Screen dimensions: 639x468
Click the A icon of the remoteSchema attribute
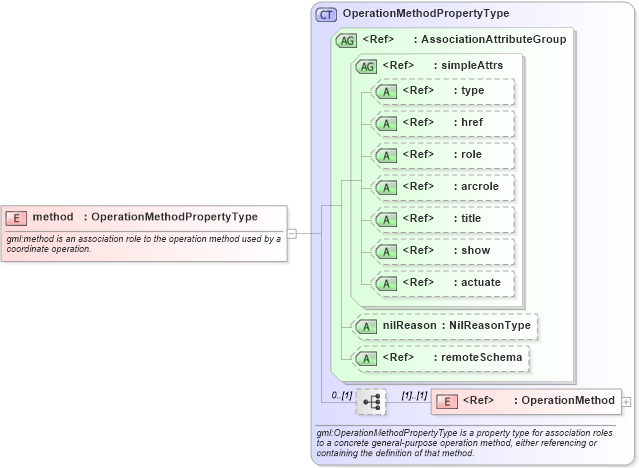(366, 359)
